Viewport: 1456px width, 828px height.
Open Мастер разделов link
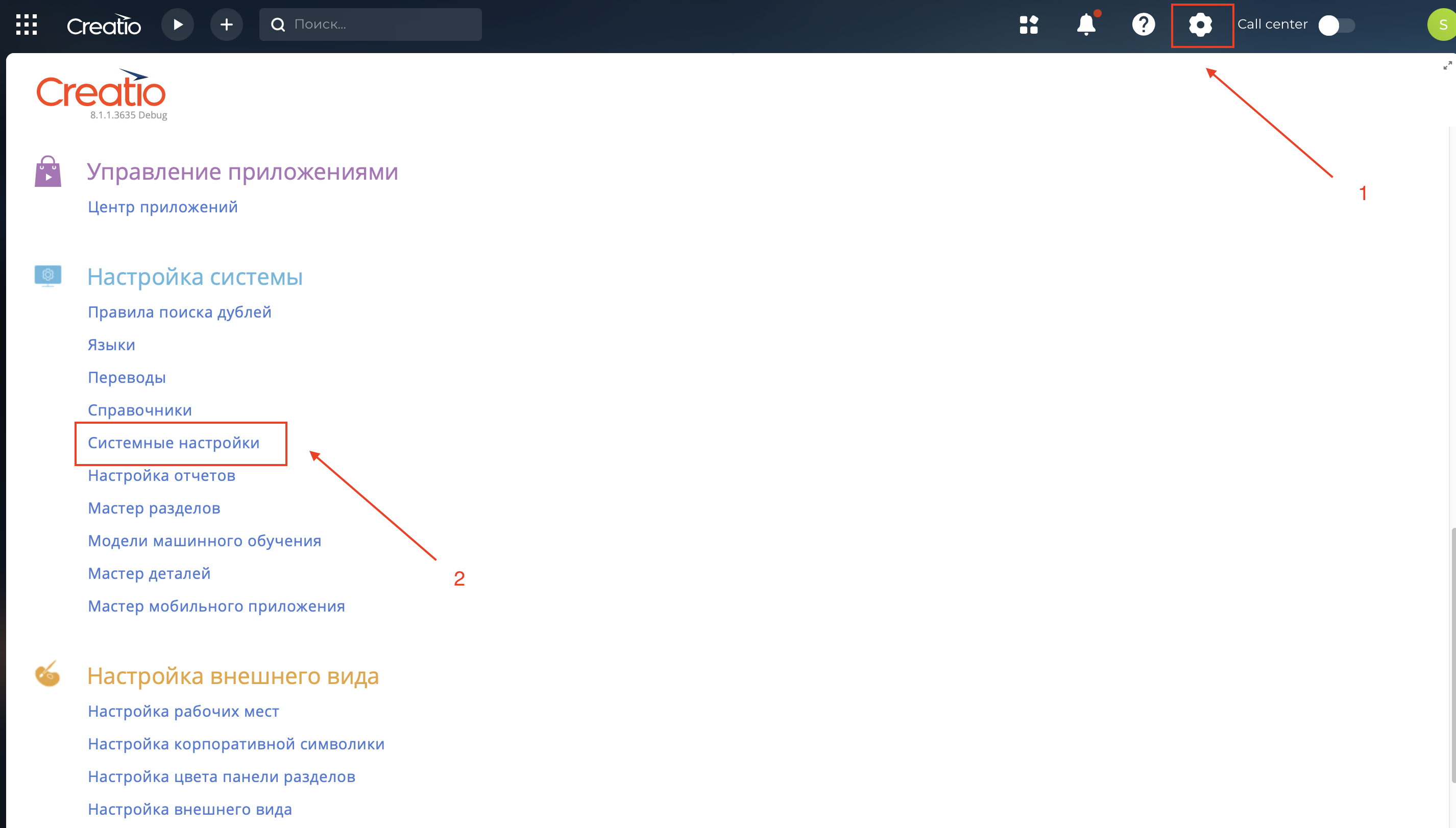coord(154,508)
